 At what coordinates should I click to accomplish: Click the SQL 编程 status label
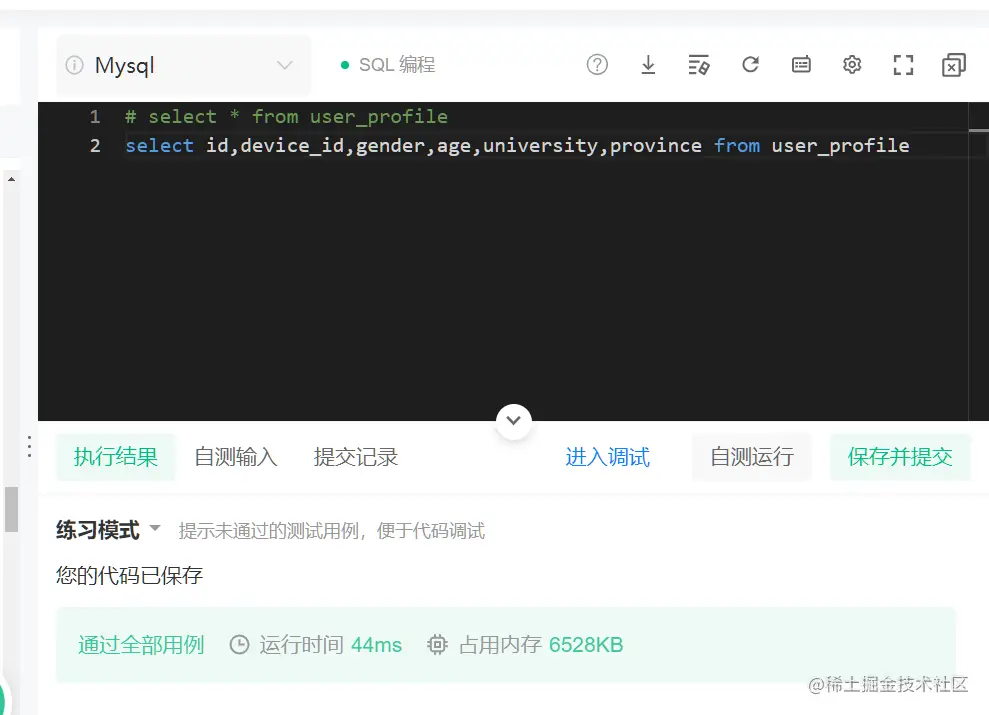click(397, 64)
